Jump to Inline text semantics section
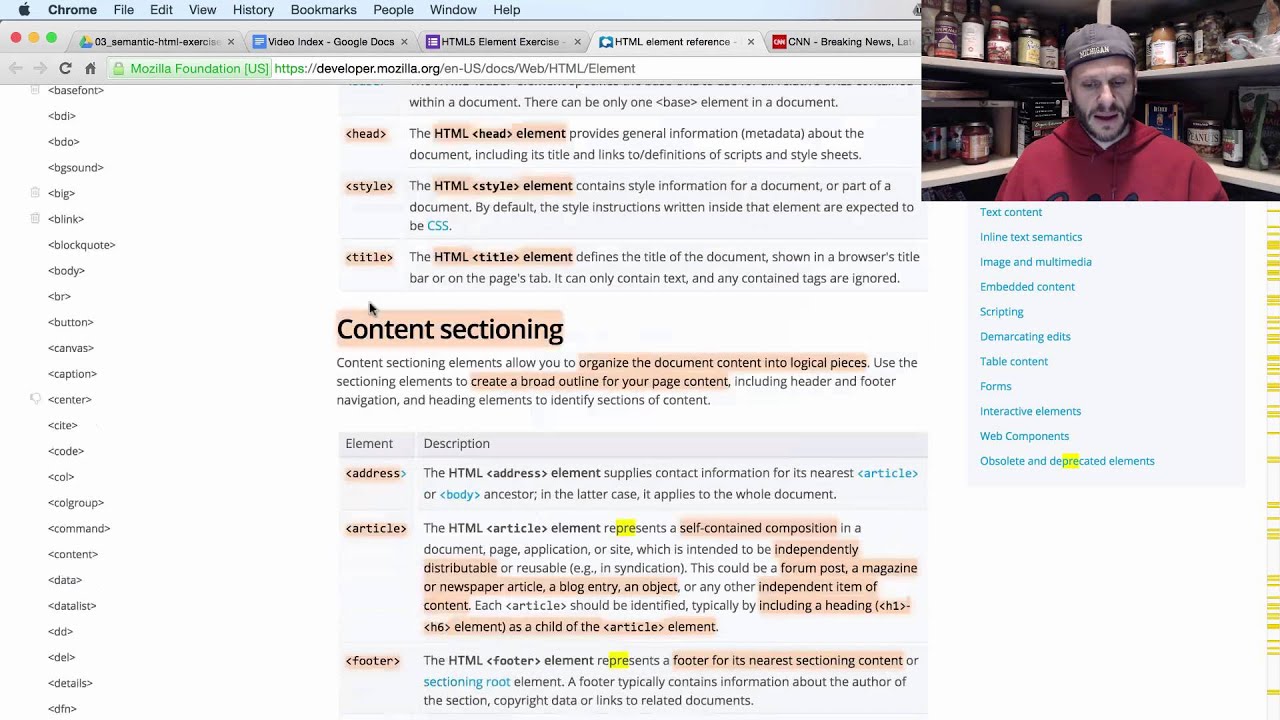The image size is (1280, 720). click(1031, 237)
